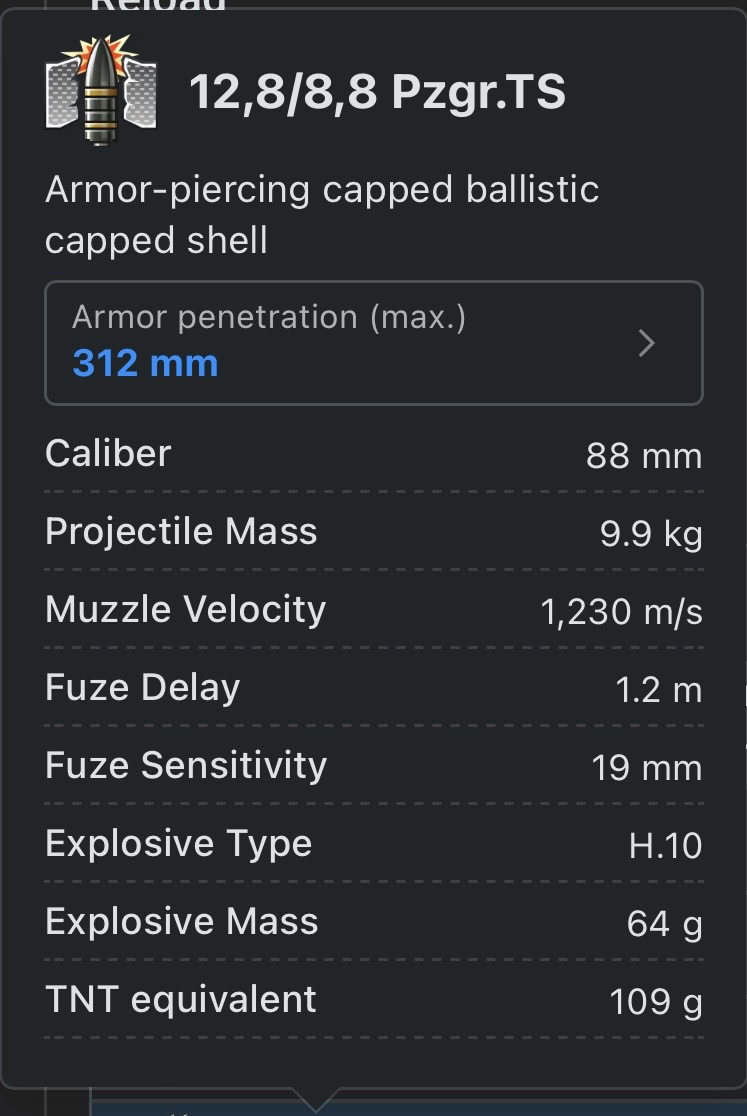747x1116 pixels.
Task: Click the 1,230 m/s velocity value
Action: [621, 612]
